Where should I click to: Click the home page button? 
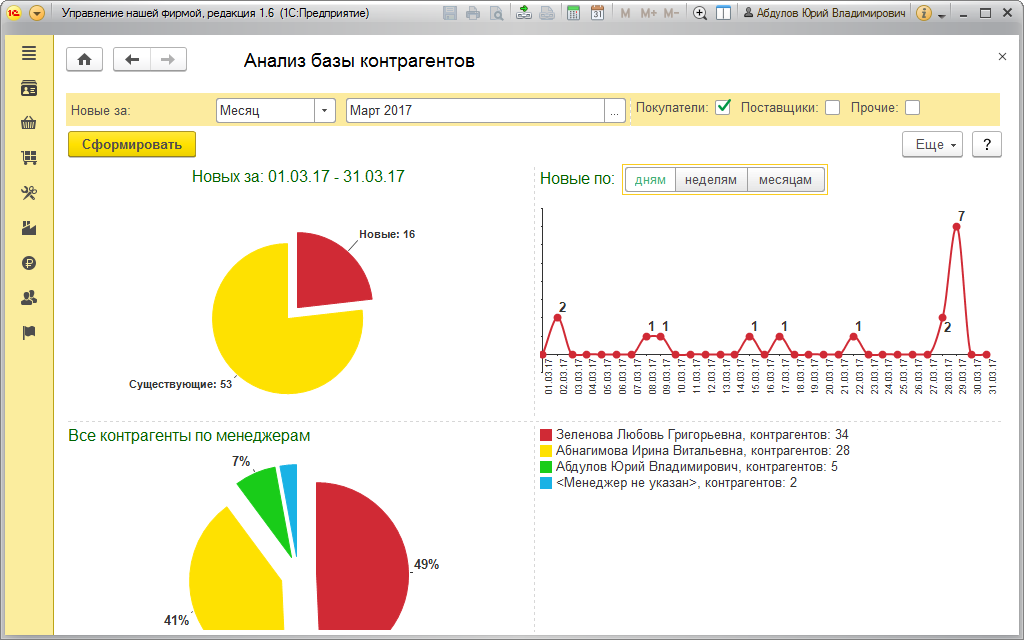pyautogui.click(x=84, y=60)
